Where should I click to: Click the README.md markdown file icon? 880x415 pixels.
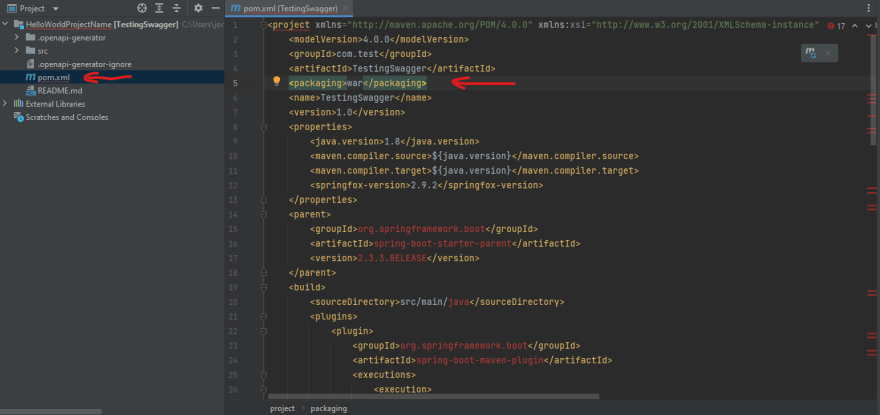(x=30, y=90)
